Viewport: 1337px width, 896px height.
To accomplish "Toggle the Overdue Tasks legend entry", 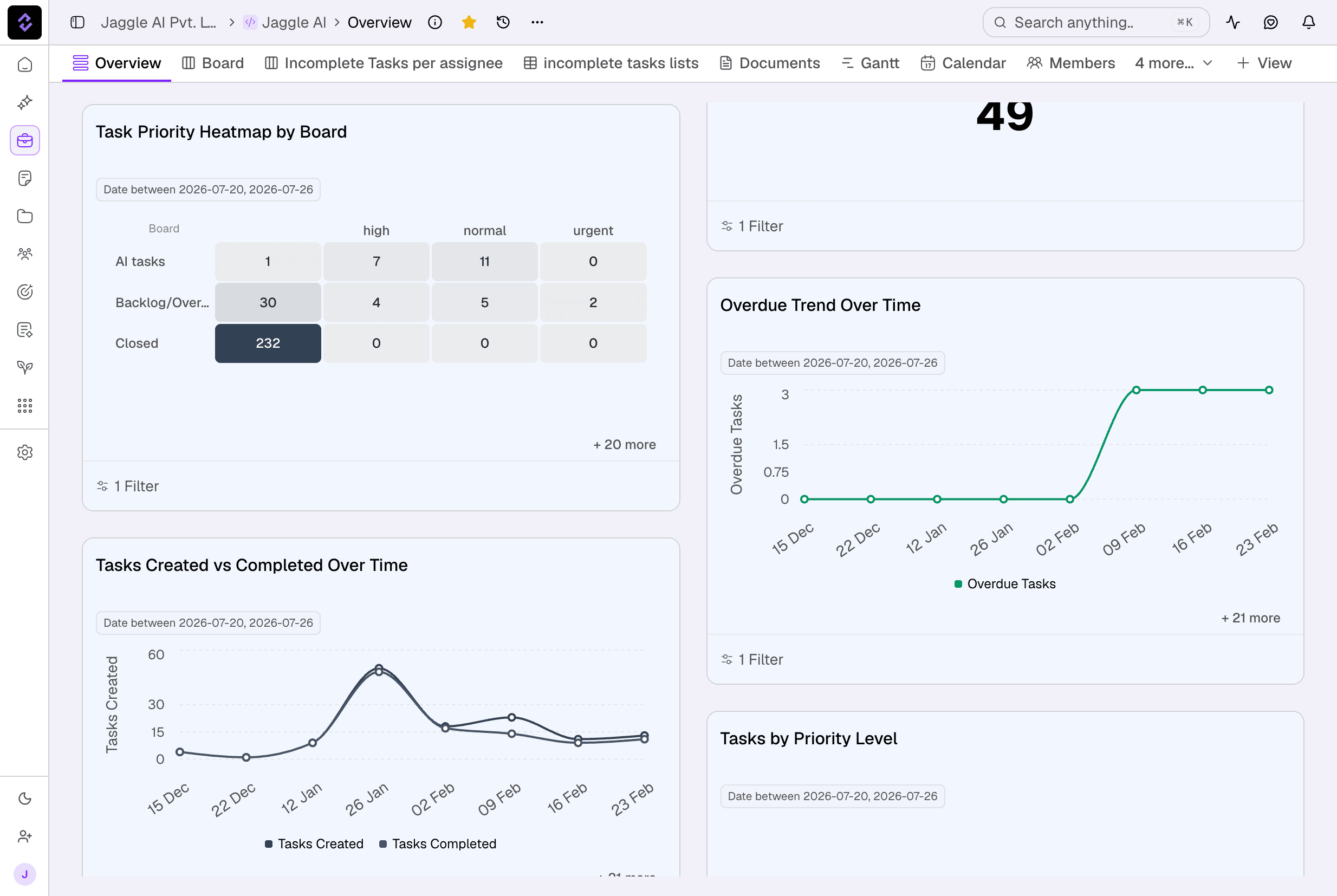I will [x=1005, y=584].
